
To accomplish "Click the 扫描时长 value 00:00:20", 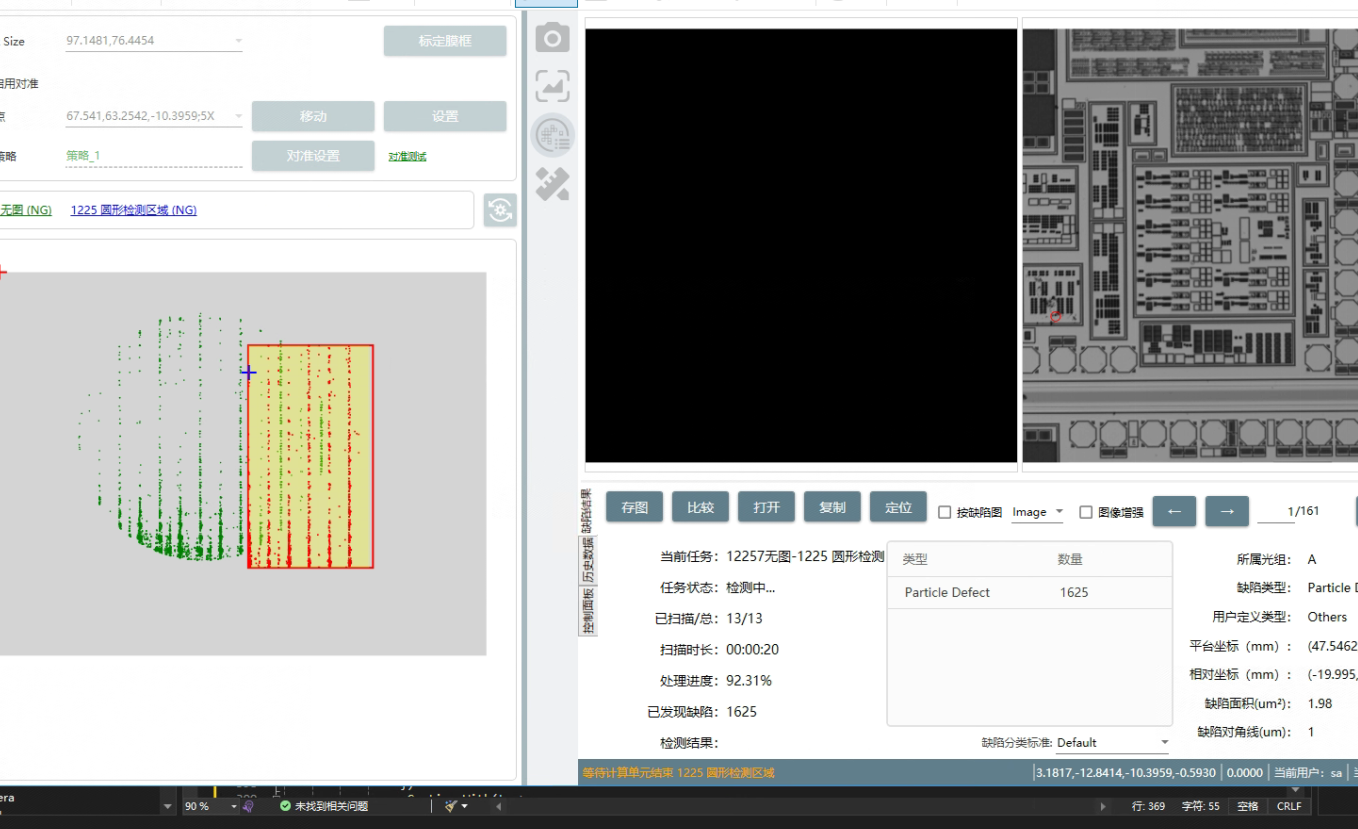I will point(752,650).
